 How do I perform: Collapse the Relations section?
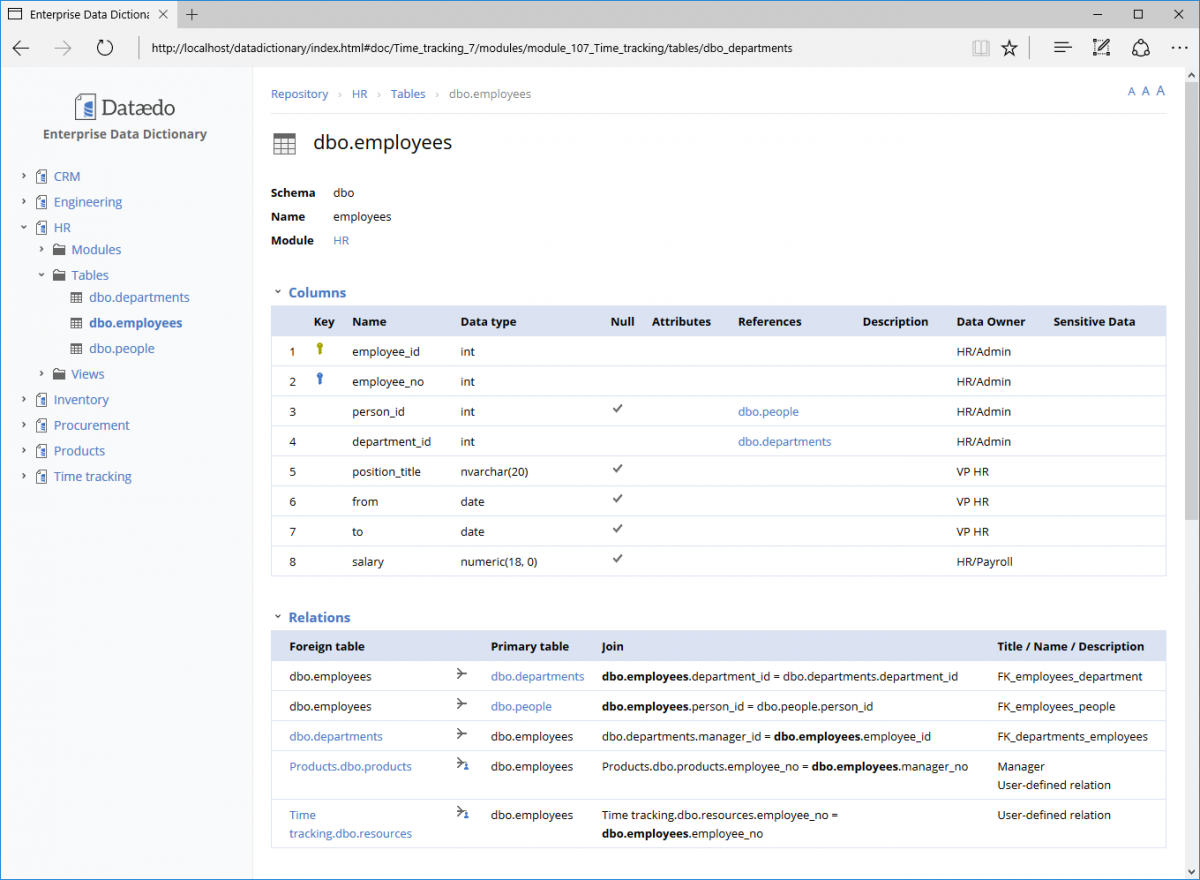(x=278, y=617)
